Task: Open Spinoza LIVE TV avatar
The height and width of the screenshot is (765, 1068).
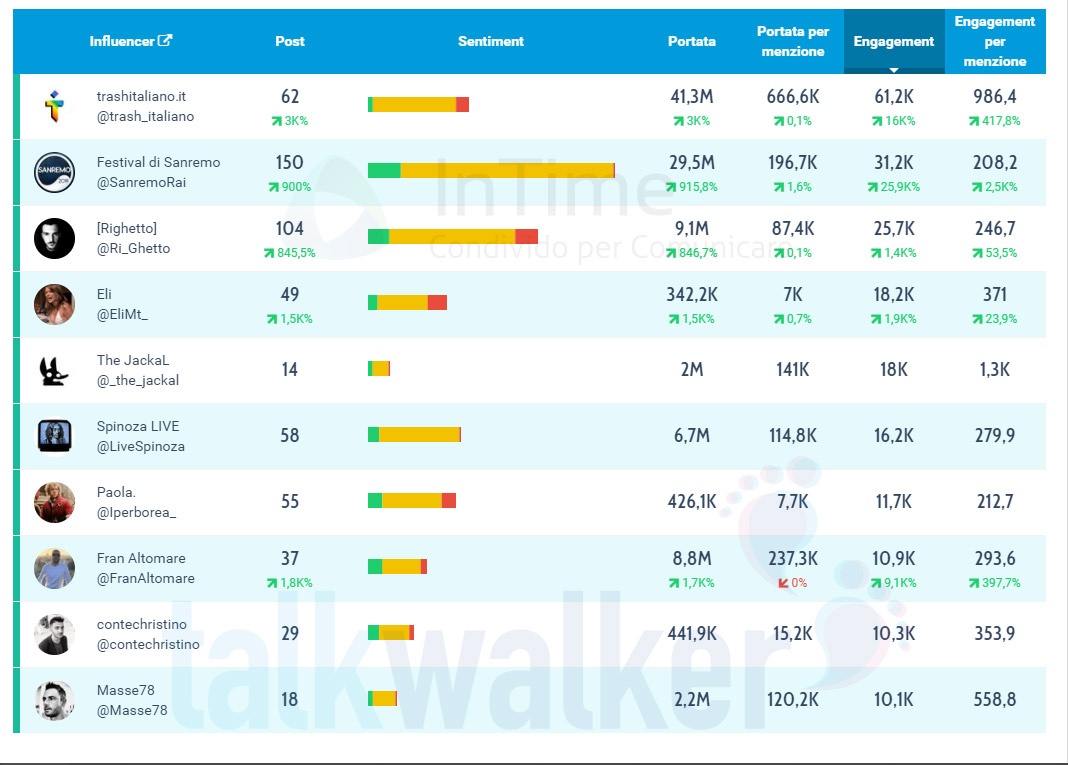Action: tap(54, 436)
